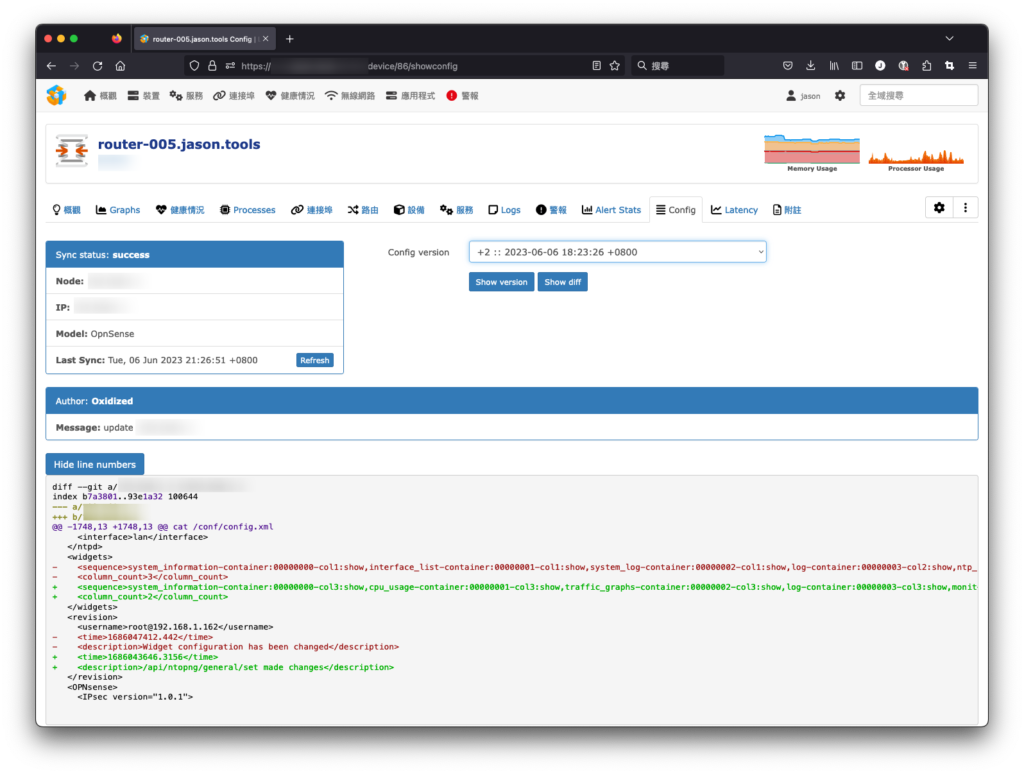Viewport: 1024px width, 774px height.
Task: Open the Firefox hamburger menu
Action: coord(972,65)
